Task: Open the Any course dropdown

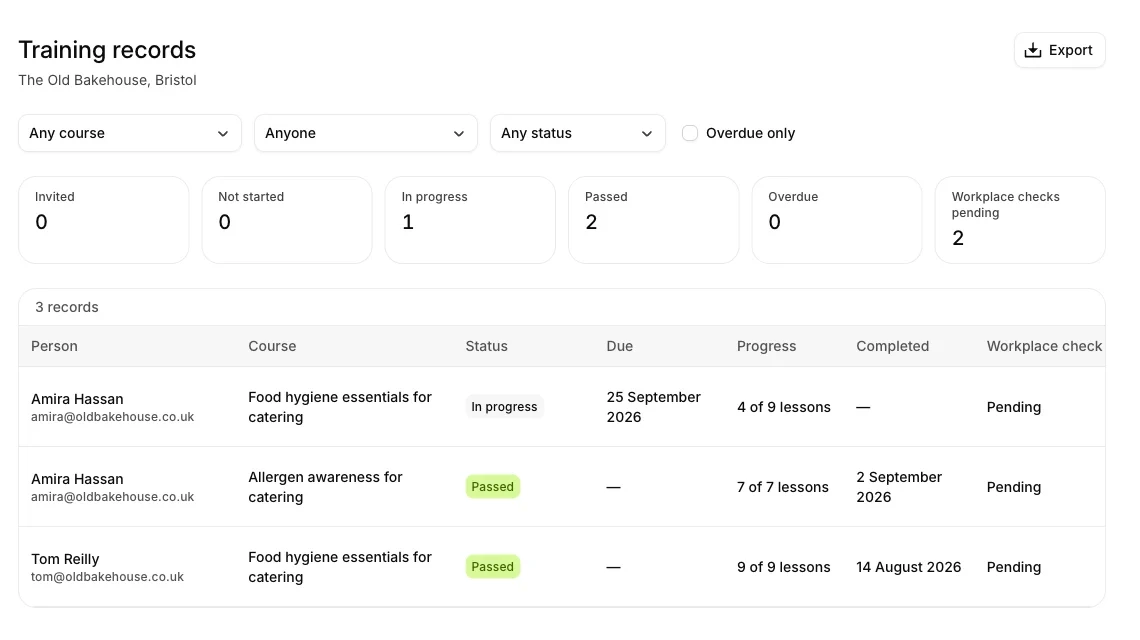Action: [129, 133]
